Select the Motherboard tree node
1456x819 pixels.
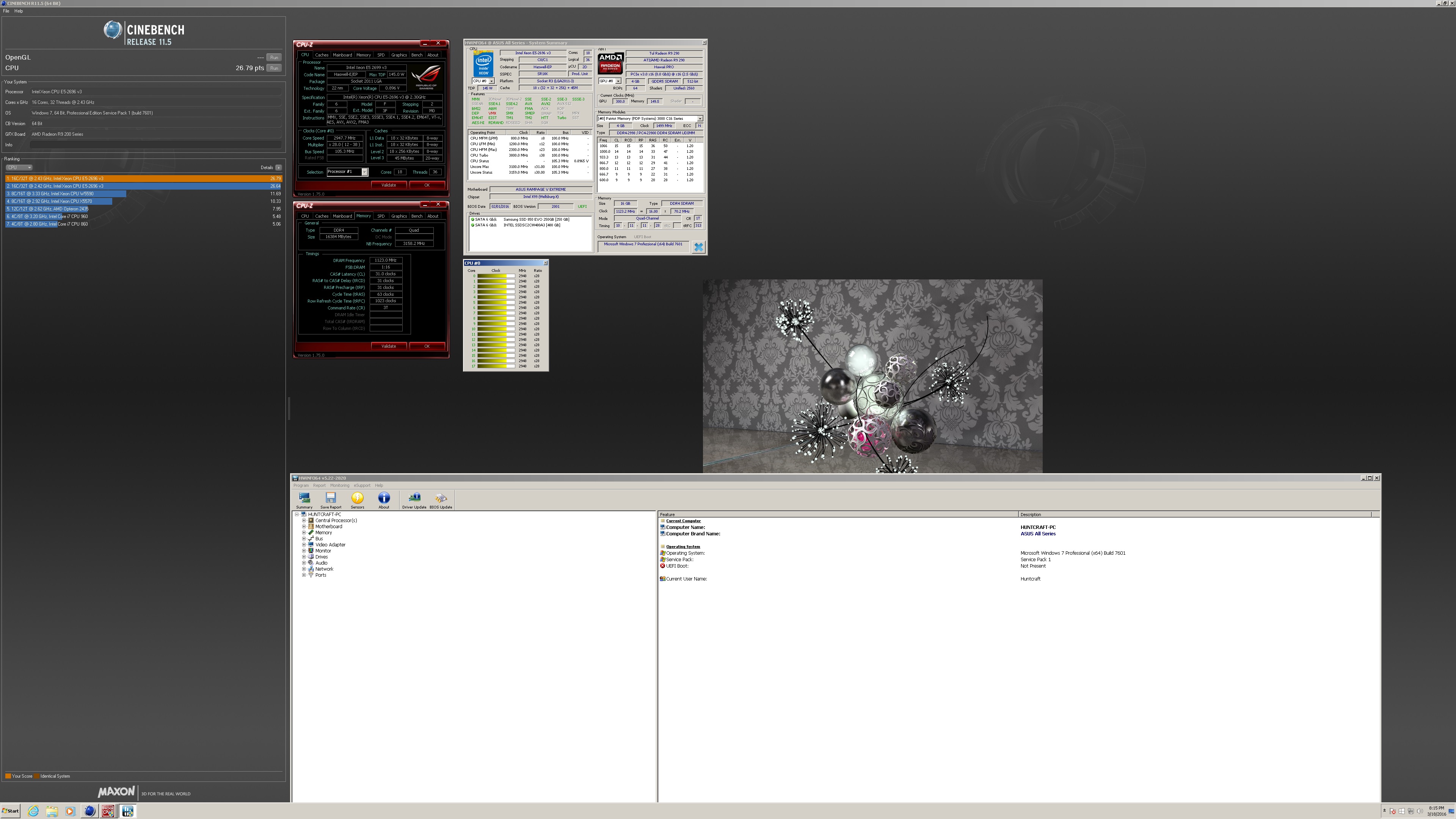pos(328,526)
